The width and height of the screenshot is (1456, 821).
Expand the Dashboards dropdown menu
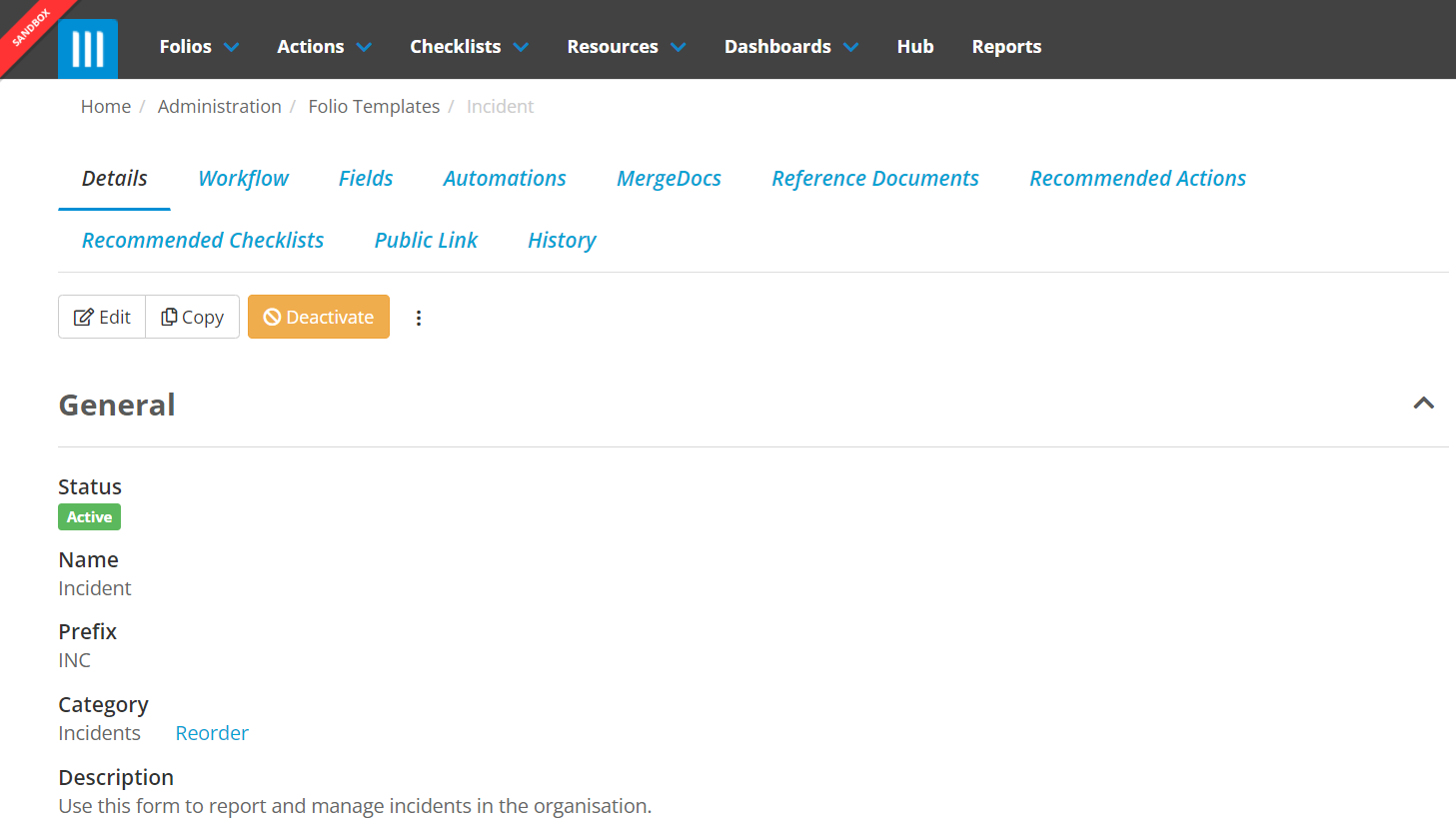tap(790, 47)
